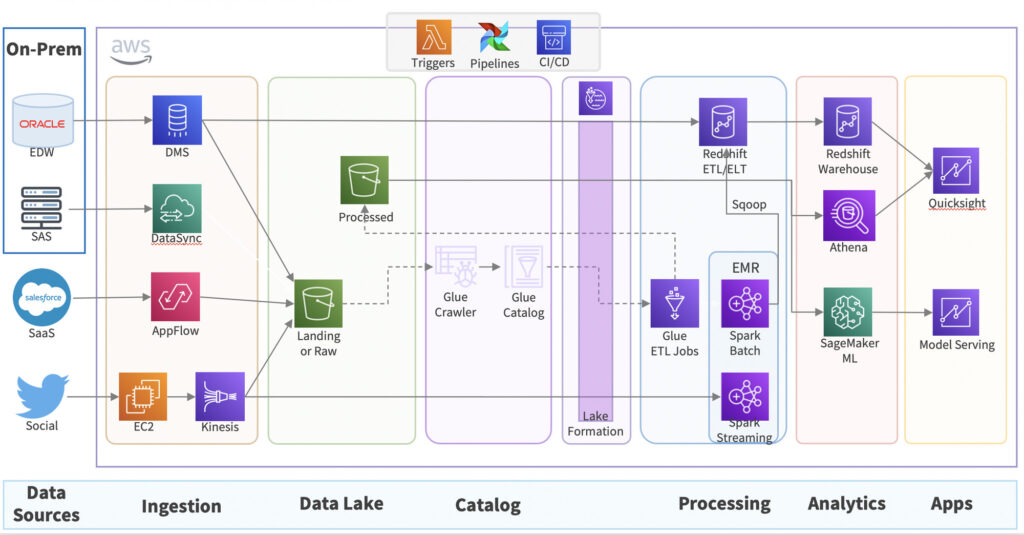Select the Glue Crawler icon

tap(456, 267)
